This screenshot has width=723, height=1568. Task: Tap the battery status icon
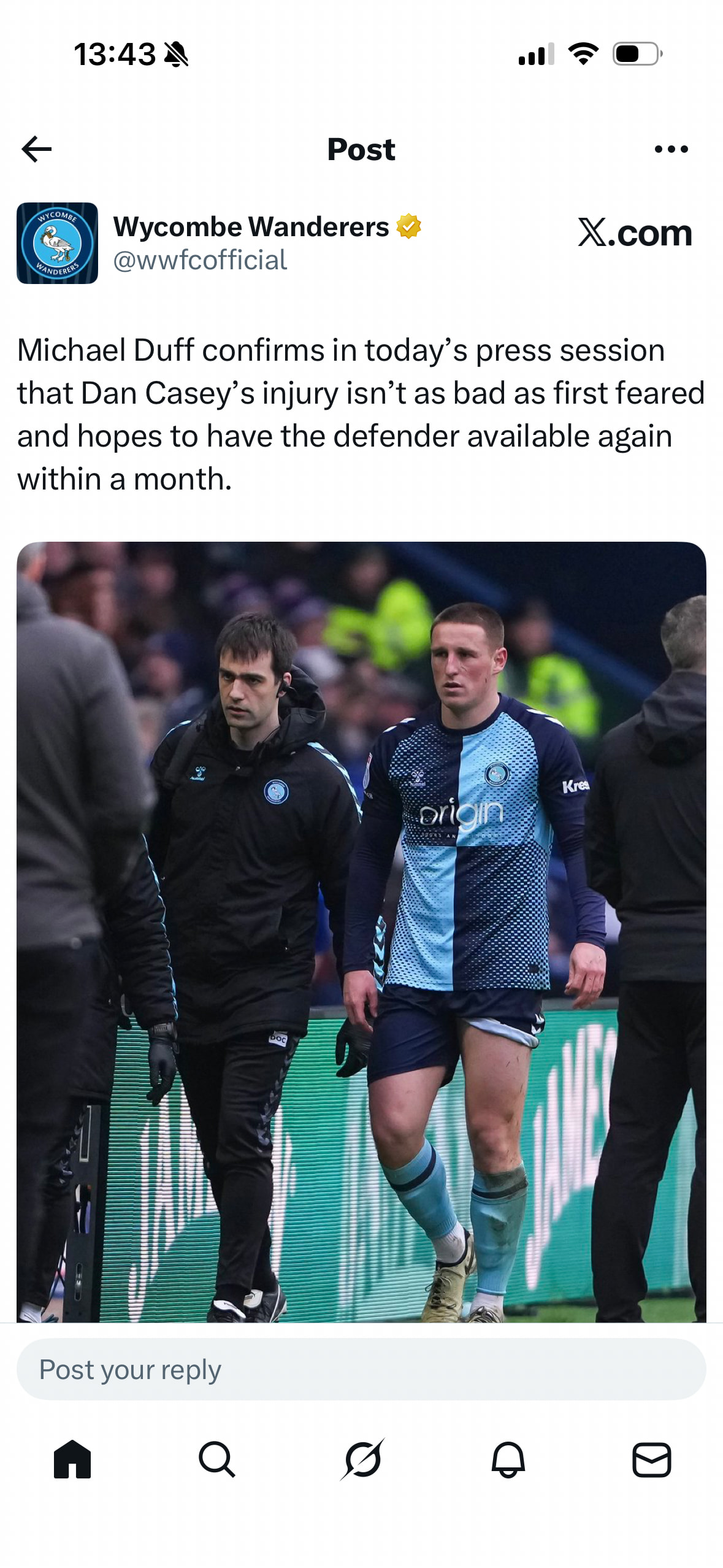tap(638, 54)
